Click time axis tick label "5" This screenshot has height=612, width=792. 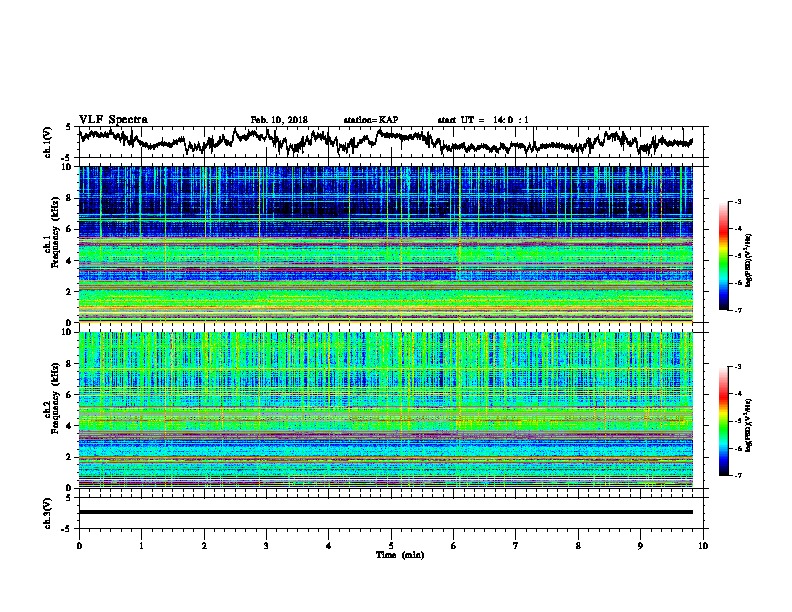pyautogui.click(x=391, y=545)
